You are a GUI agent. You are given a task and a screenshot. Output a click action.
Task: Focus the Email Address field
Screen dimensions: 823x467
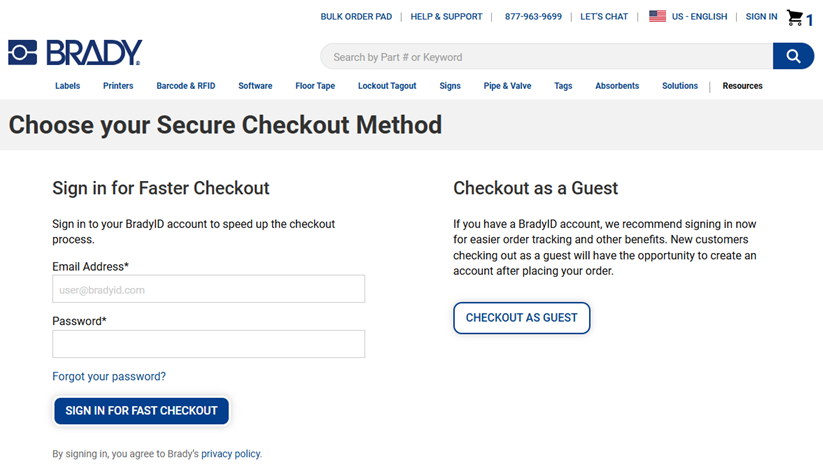[208, 289]
